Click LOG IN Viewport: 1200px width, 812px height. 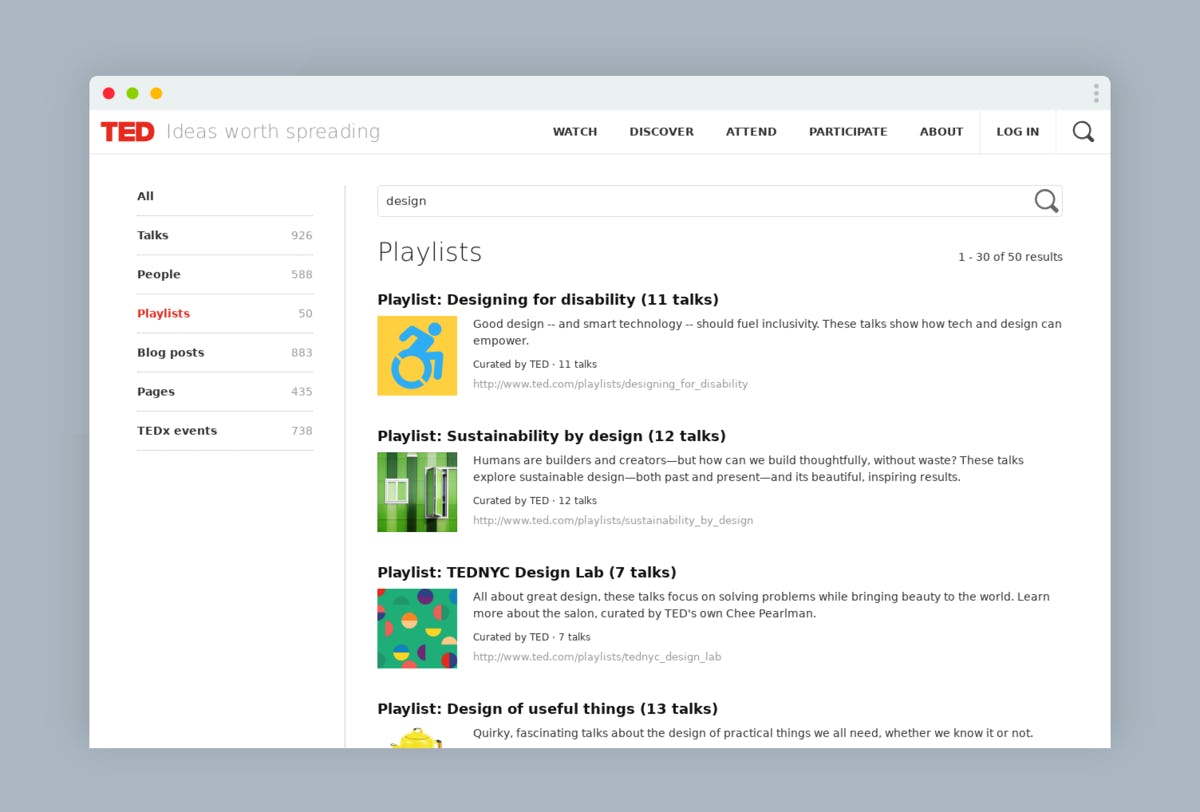[1017, 132]
